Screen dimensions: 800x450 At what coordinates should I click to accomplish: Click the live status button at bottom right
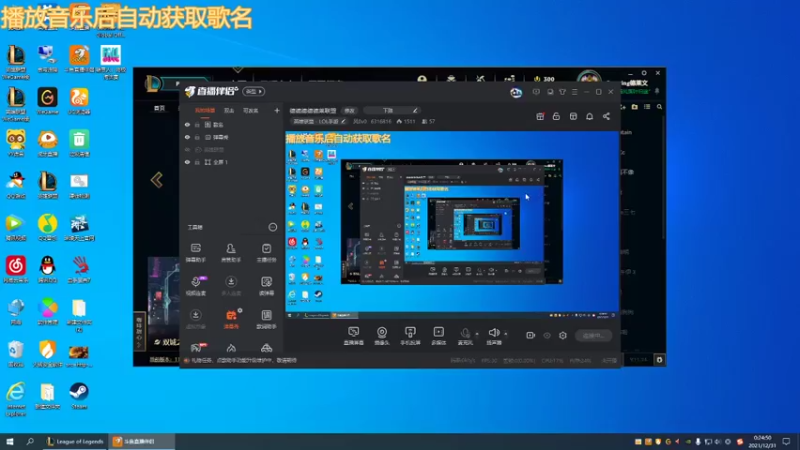593,336
